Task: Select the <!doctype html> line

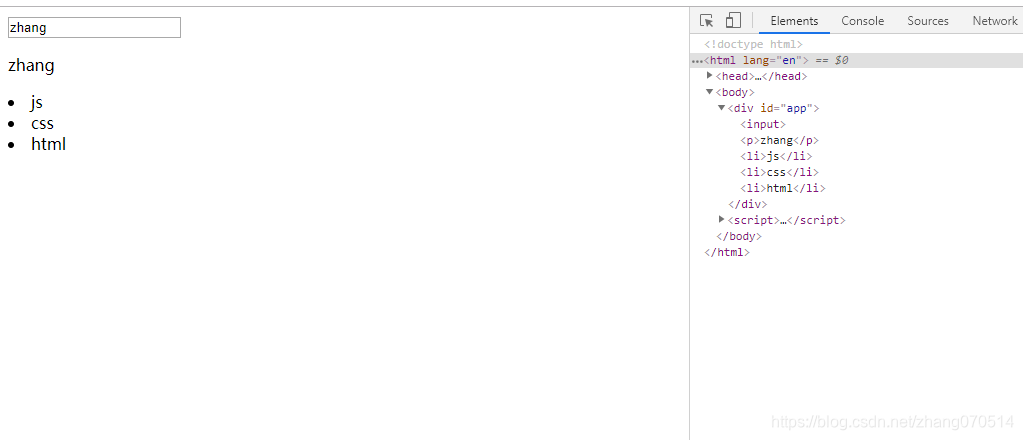Action: tap(754, 44)
